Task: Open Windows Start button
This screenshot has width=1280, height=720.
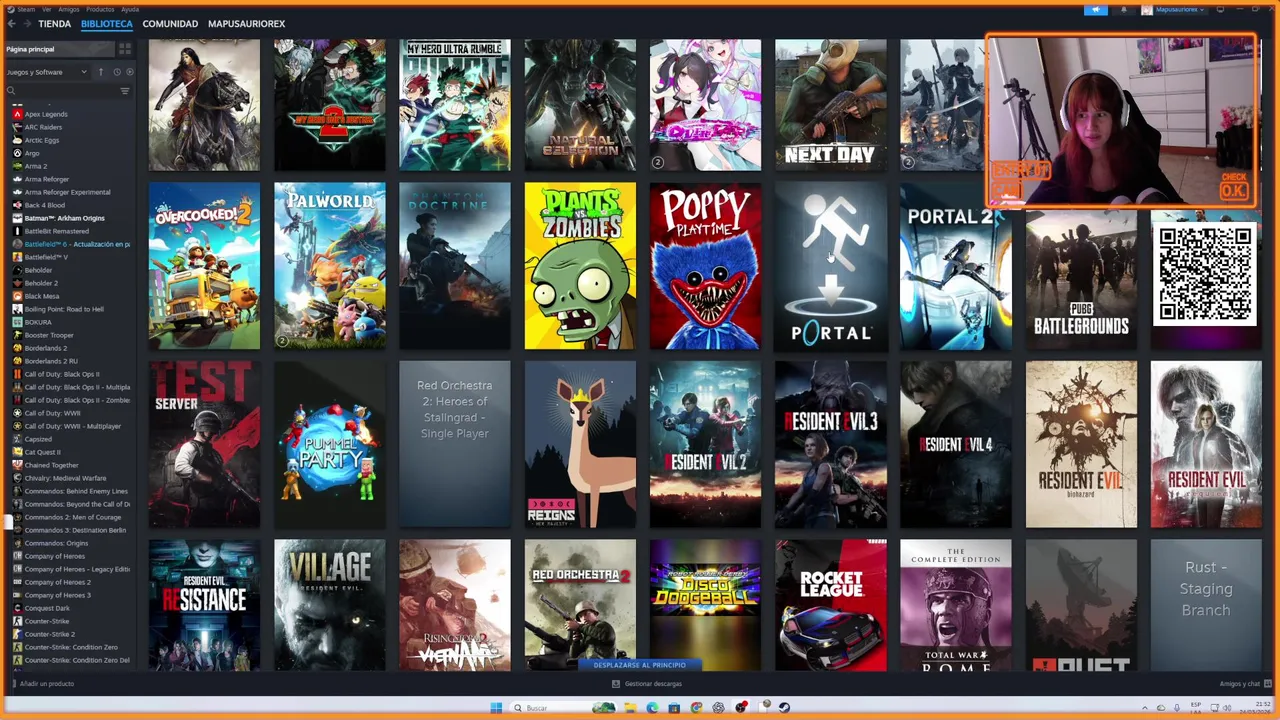Action: (x=496, y=708)
